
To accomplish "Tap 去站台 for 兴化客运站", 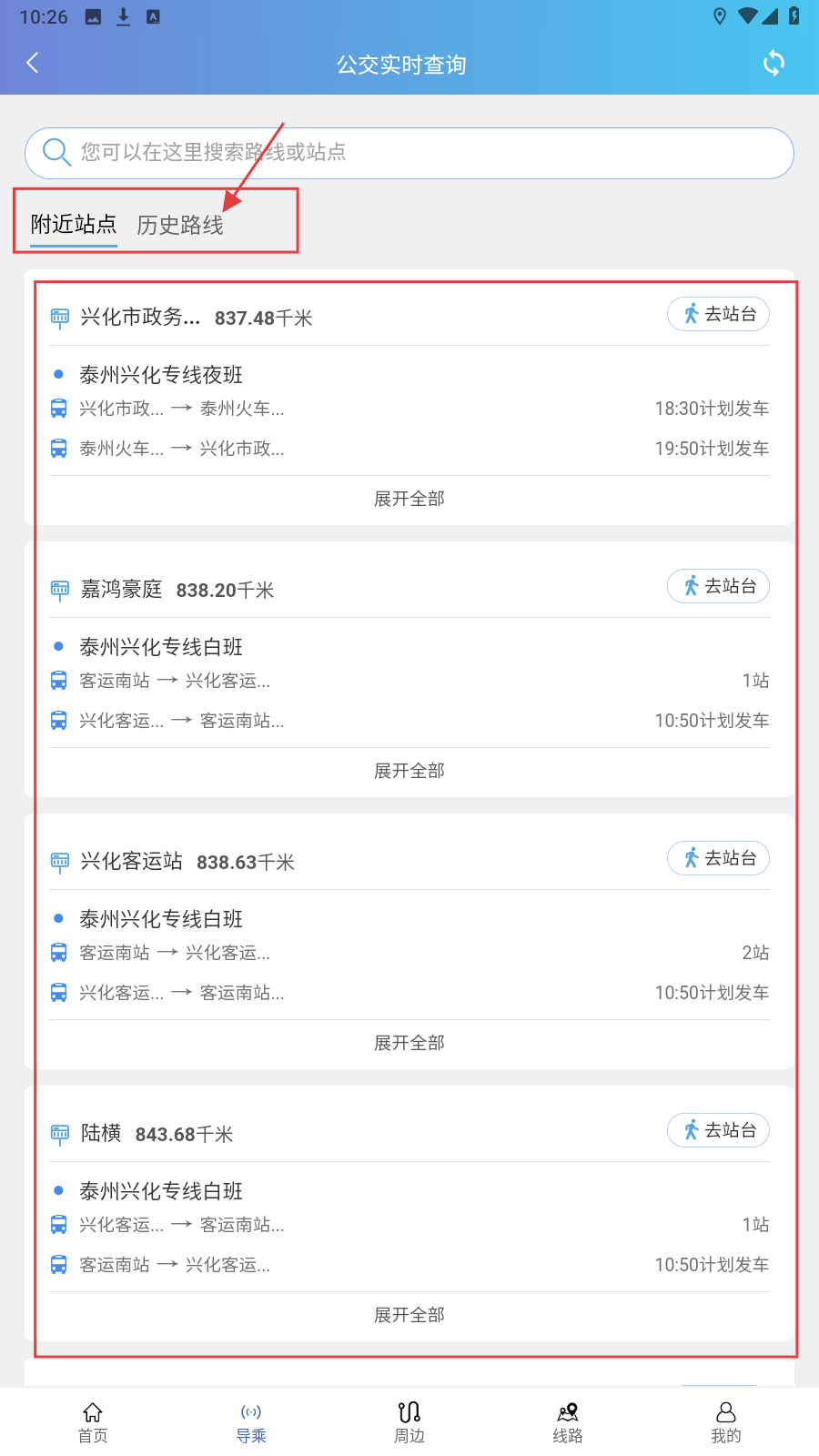I will (719, 858).
